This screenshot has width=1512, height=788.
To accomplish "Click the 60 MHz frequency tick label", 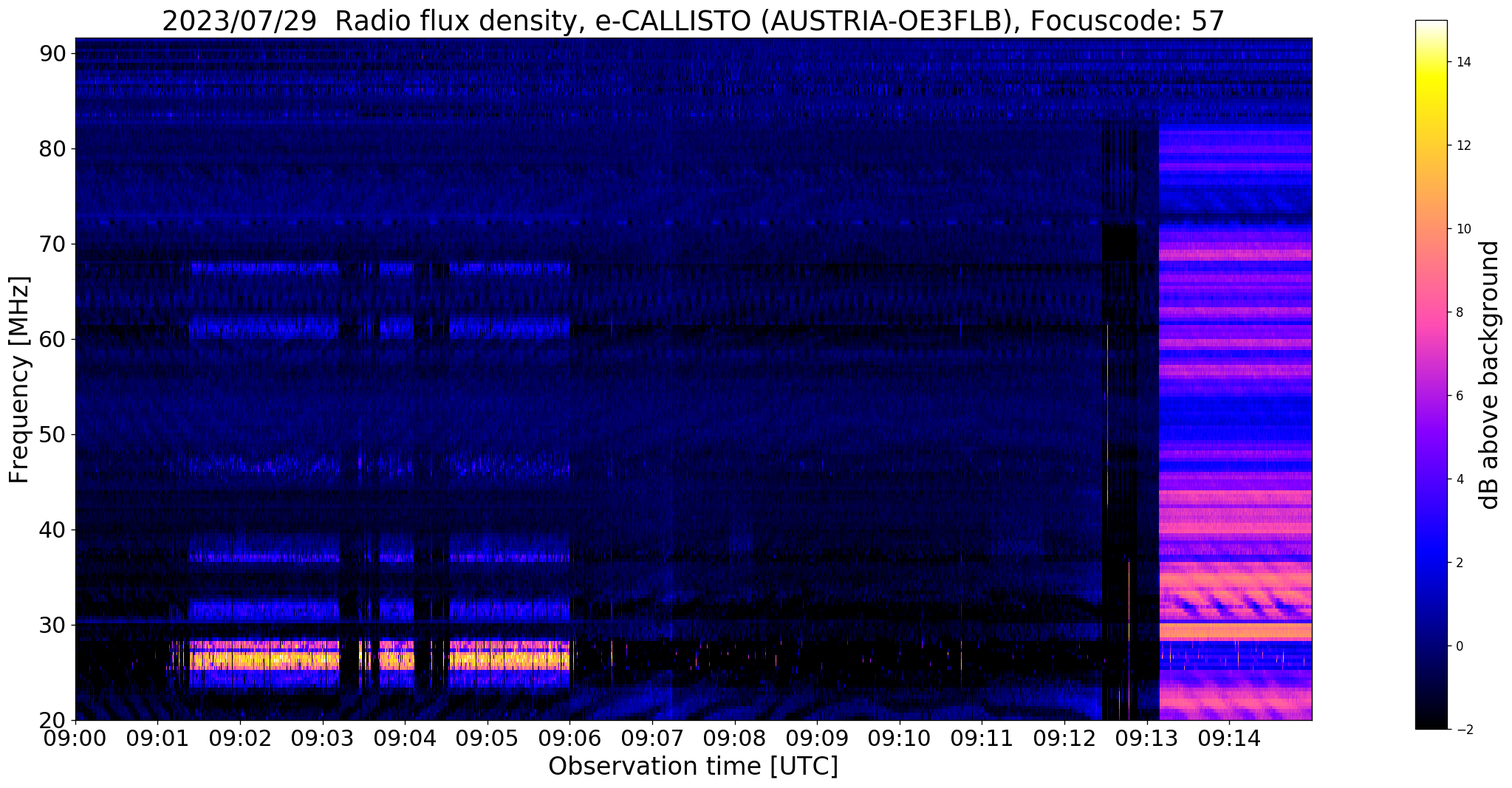I will (54, 339).
